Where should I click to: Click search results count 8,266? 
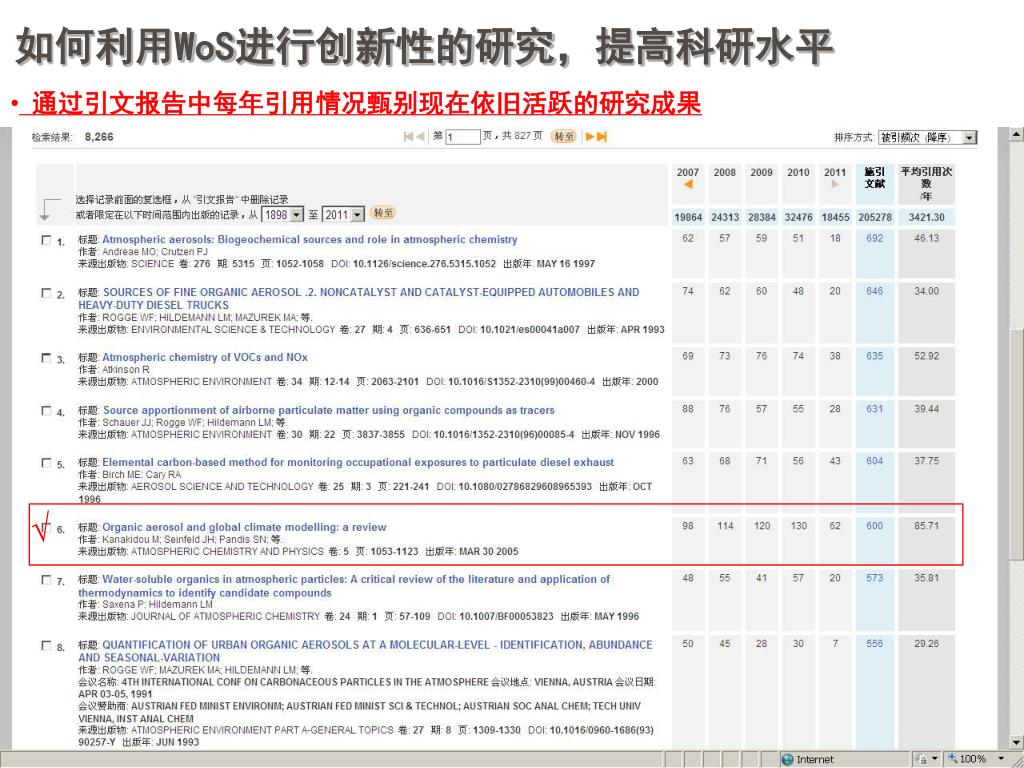coord(99,137)
